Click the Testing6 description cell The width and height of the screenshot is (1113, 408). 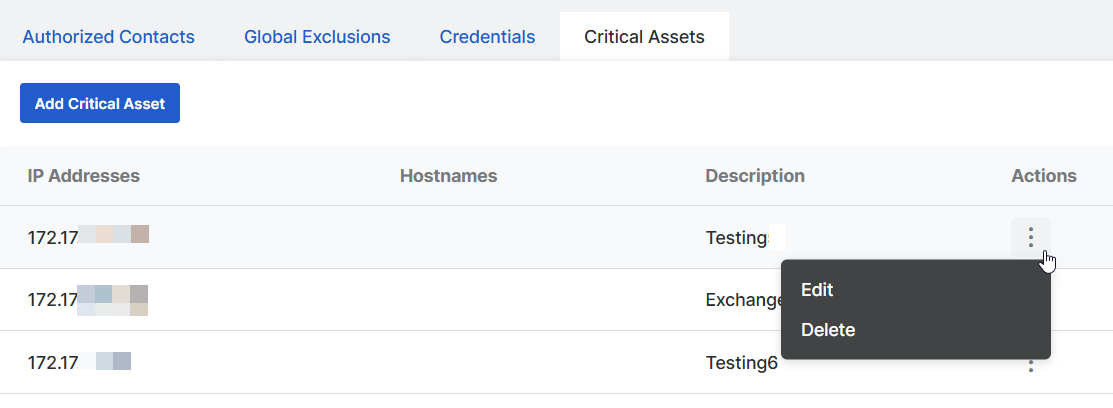pyautogui.click(x=741, y=363)
